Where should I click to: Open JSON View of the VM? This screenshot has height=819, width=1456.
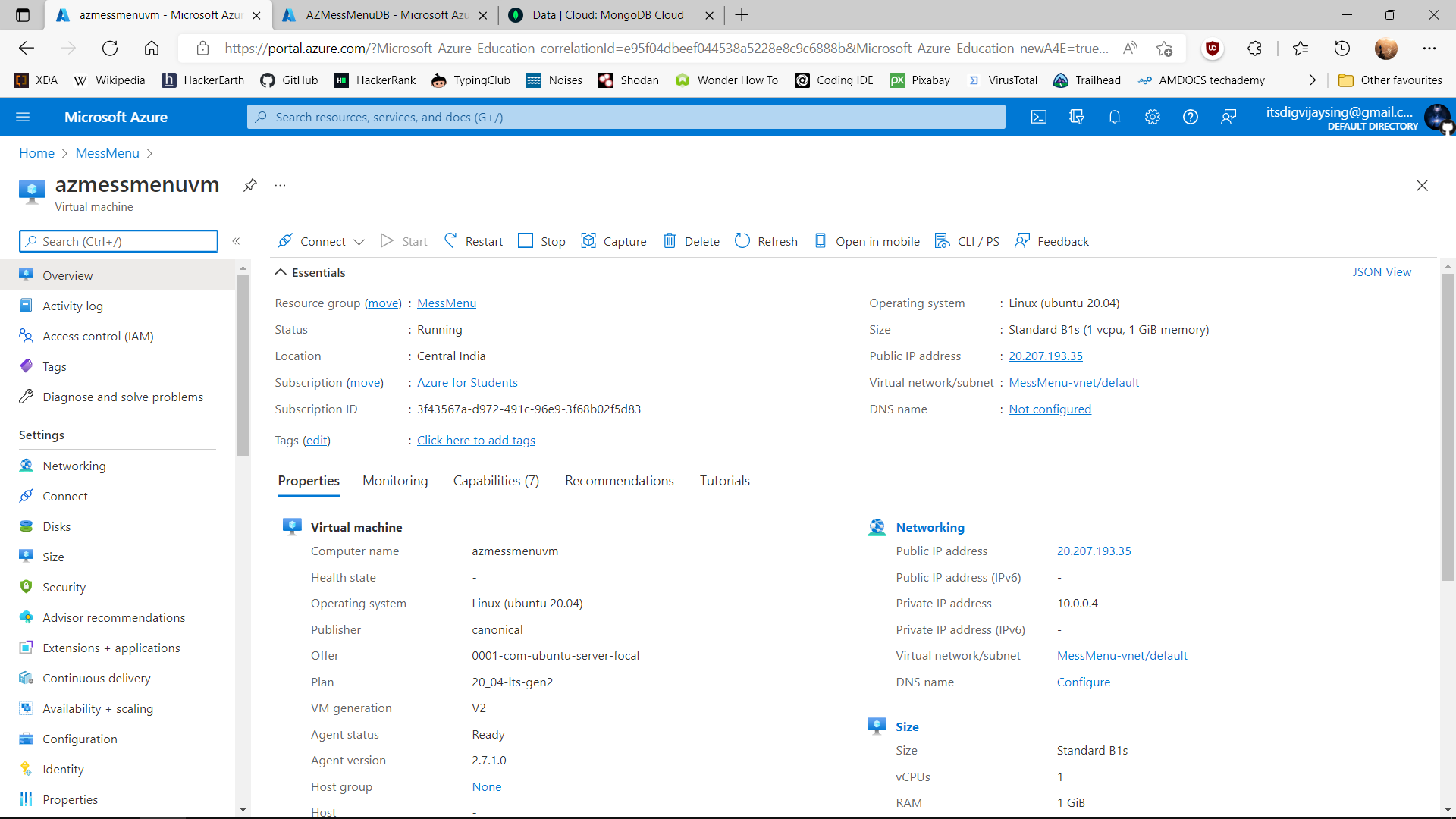(1382, 271)
